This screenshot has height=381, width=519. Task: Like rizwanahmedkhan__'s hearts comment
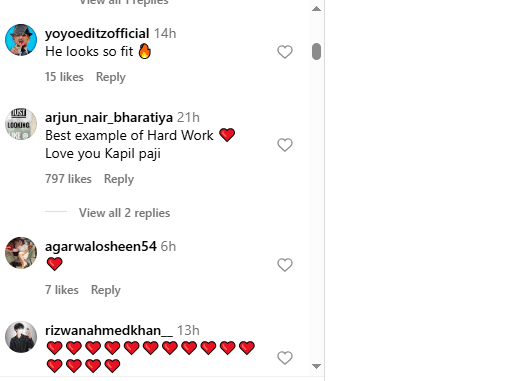(x=285, y=358)
